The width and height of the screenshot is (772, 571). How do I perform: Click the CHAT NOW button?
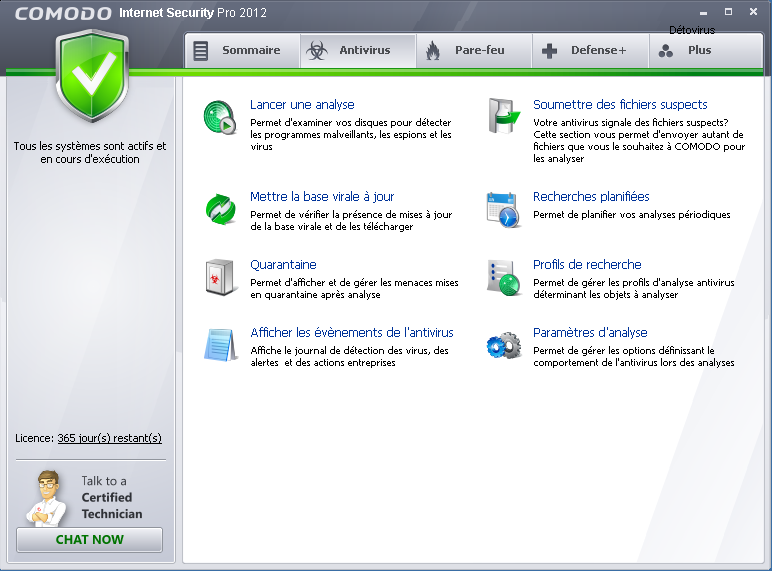[x=89, y=539]
